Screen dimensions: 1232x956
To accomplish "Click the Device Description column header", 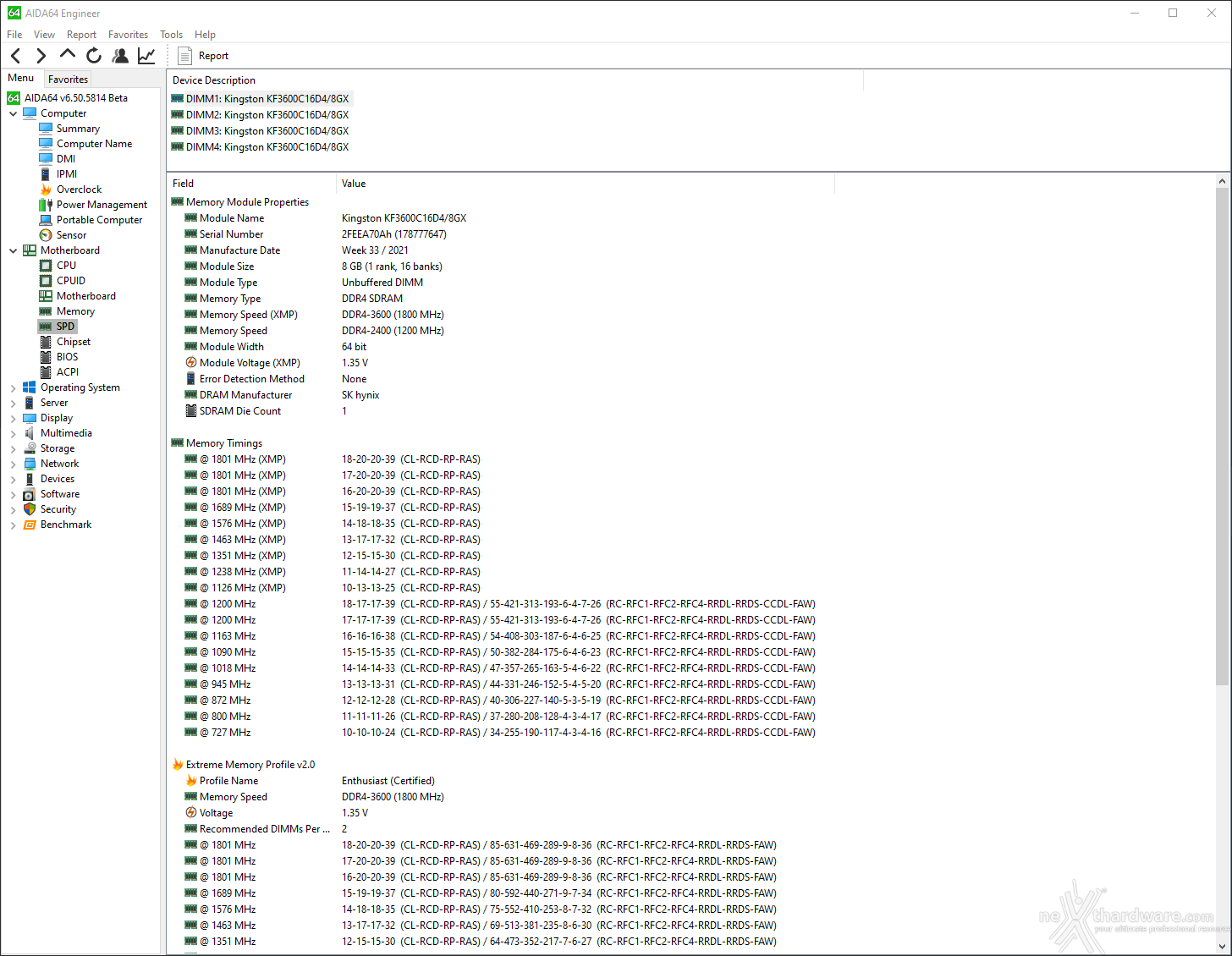I will click(x=515, y=80).
